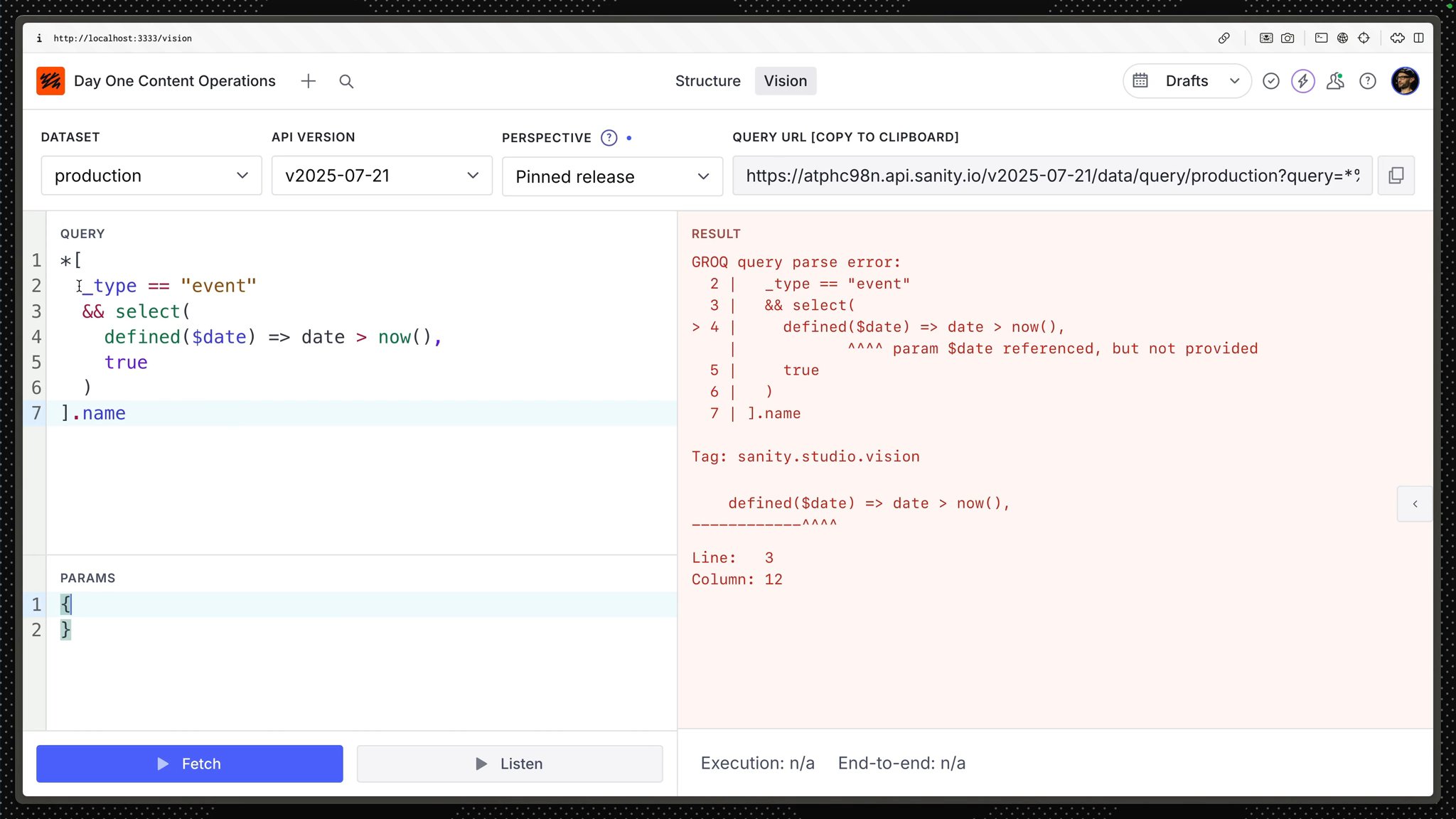Click the picture overlay icon in browser bar
The height and width of the screenshot is (819, 1456).
[1266, 38]
